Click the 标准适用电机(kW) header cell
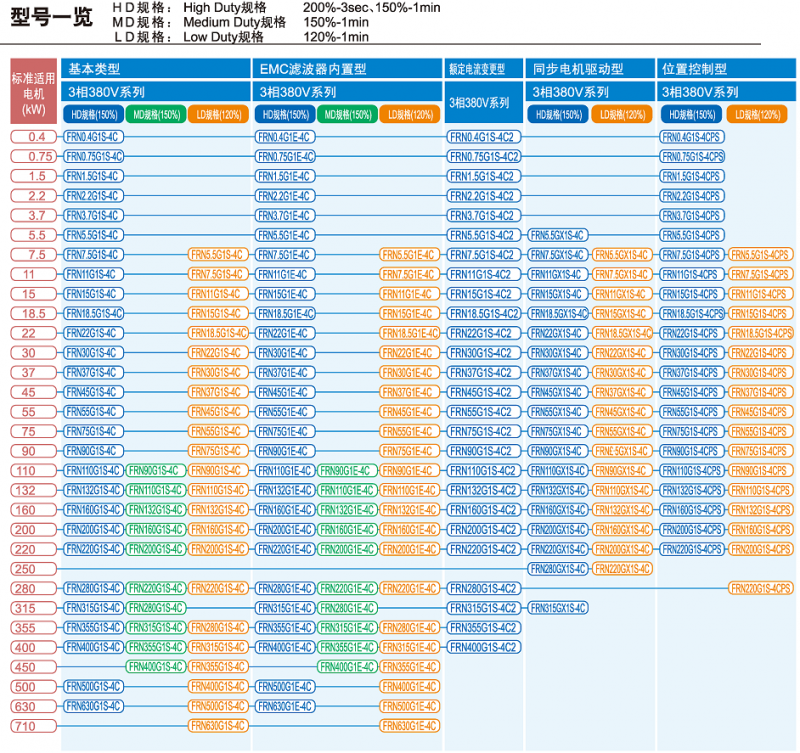 [x=34, y=91]
